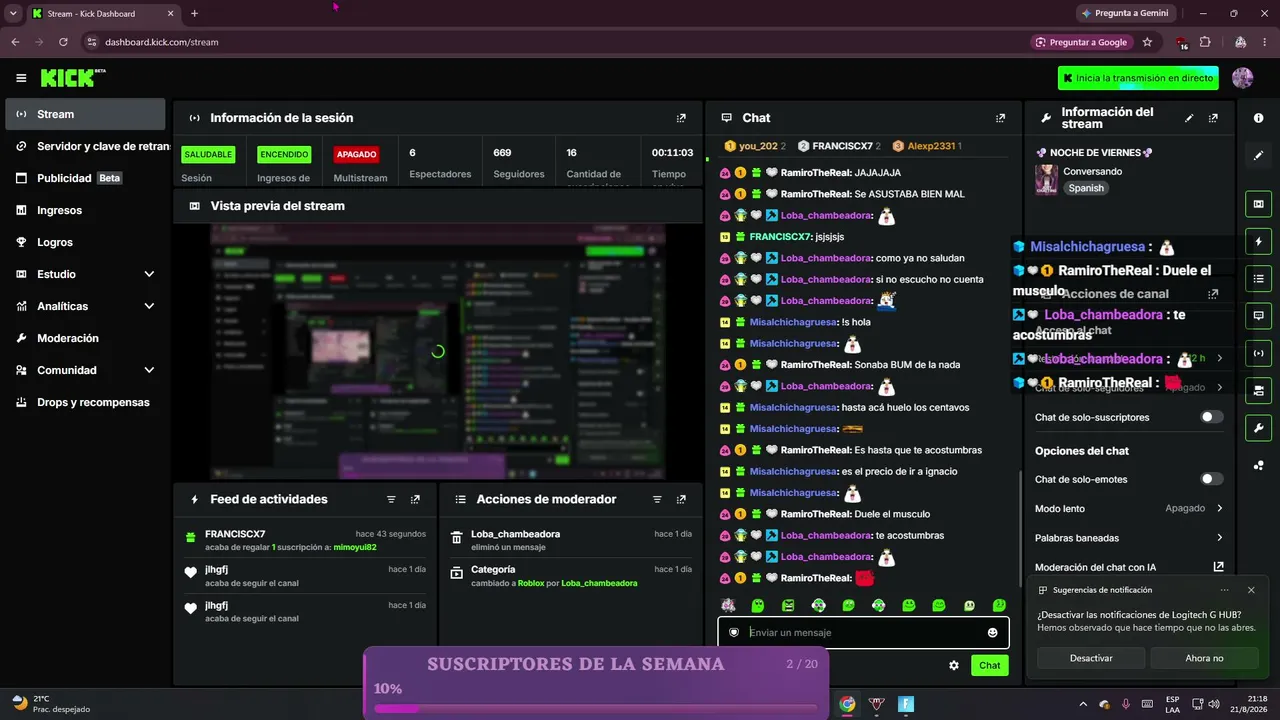
Task: Pop out the Información del stream panel
Action: [x=1213, y=118]
